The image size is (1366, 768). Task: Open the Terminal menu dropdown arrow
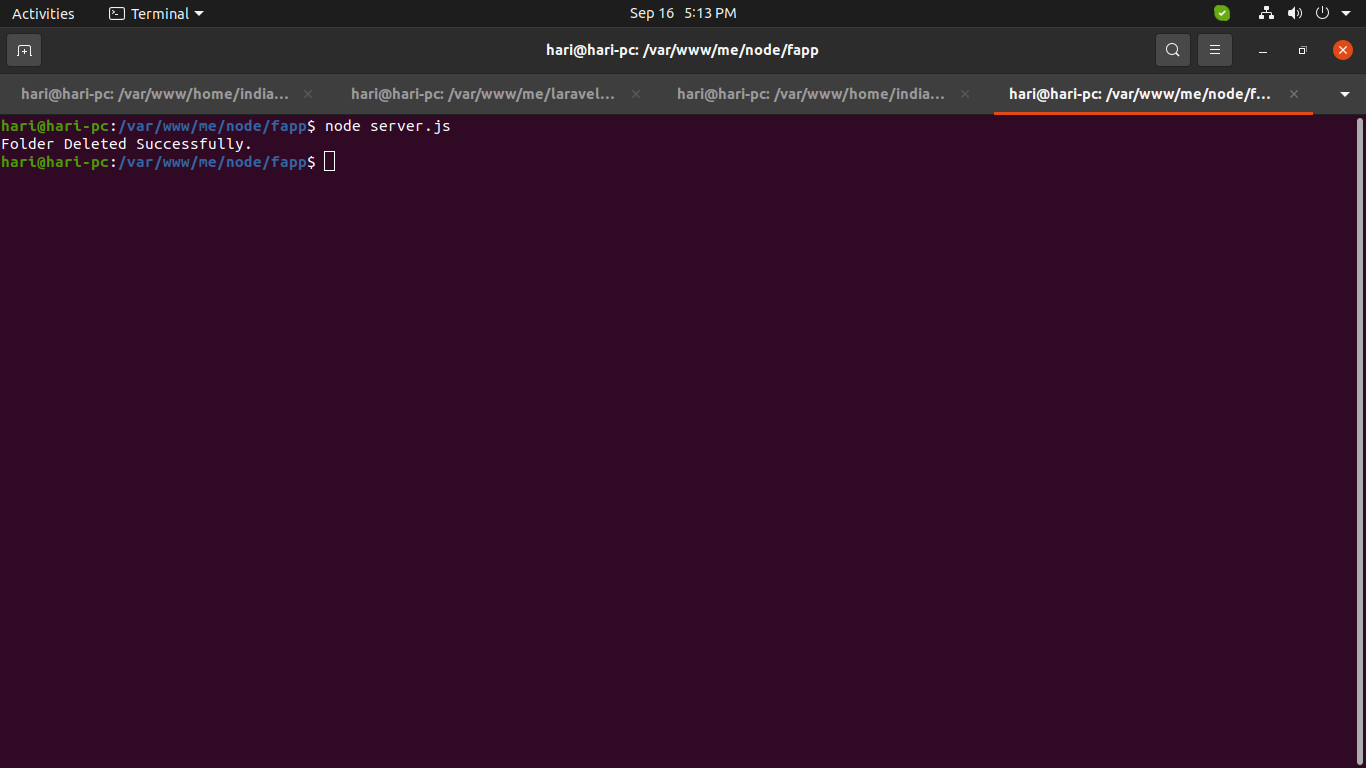196,13
